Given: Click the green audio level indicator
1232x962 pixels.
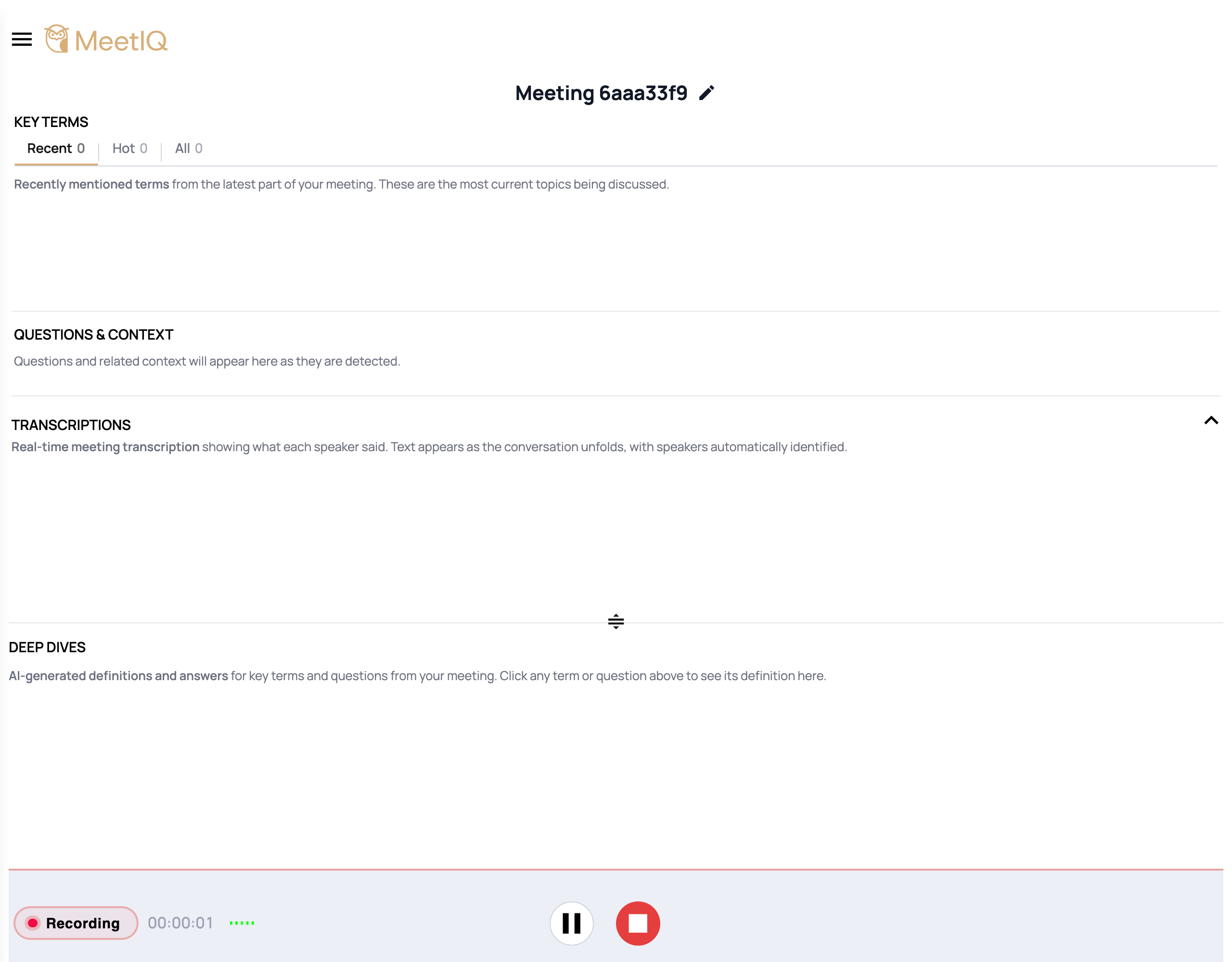Looking at the screenshot, I should [242, 923].
